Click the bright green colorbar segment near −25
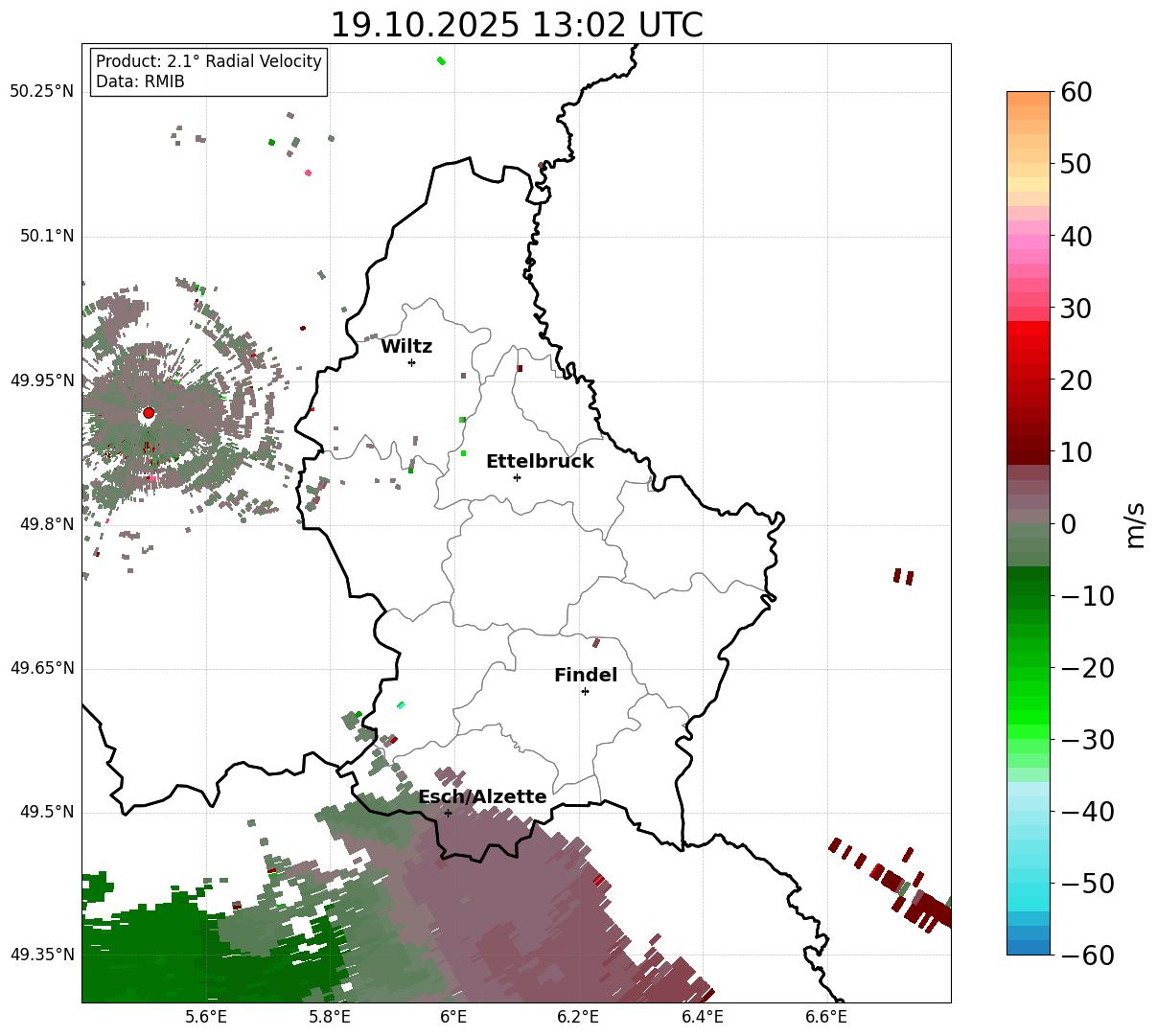 [1029, 704]
